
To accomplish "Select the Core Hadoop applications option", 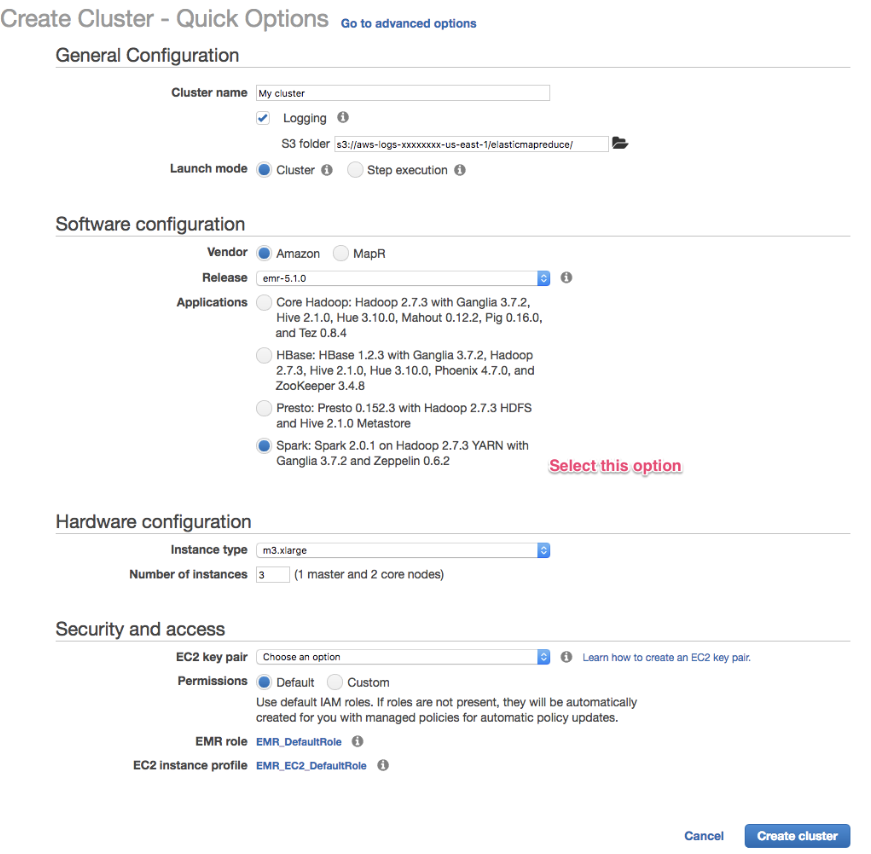I will click(x=264, y=302).
